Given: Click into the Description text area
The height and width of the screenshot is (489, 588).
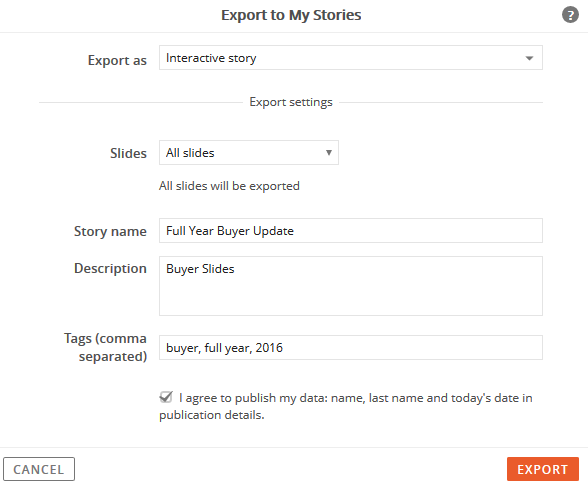Looking at the screenshot, I should click(x=351, y=286).
